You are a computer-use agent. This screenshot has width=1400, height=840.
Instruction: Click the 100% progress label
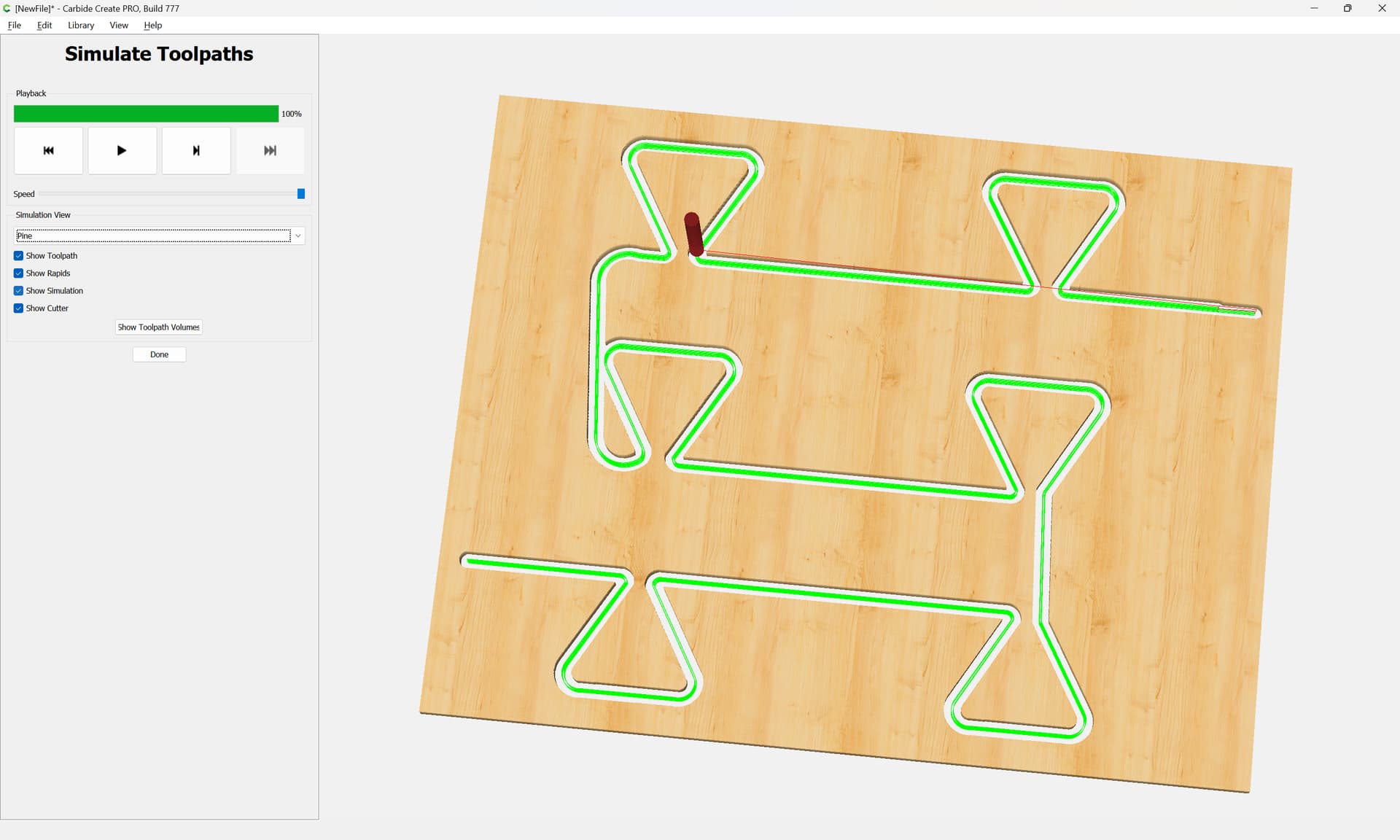[x=292, y=114]
